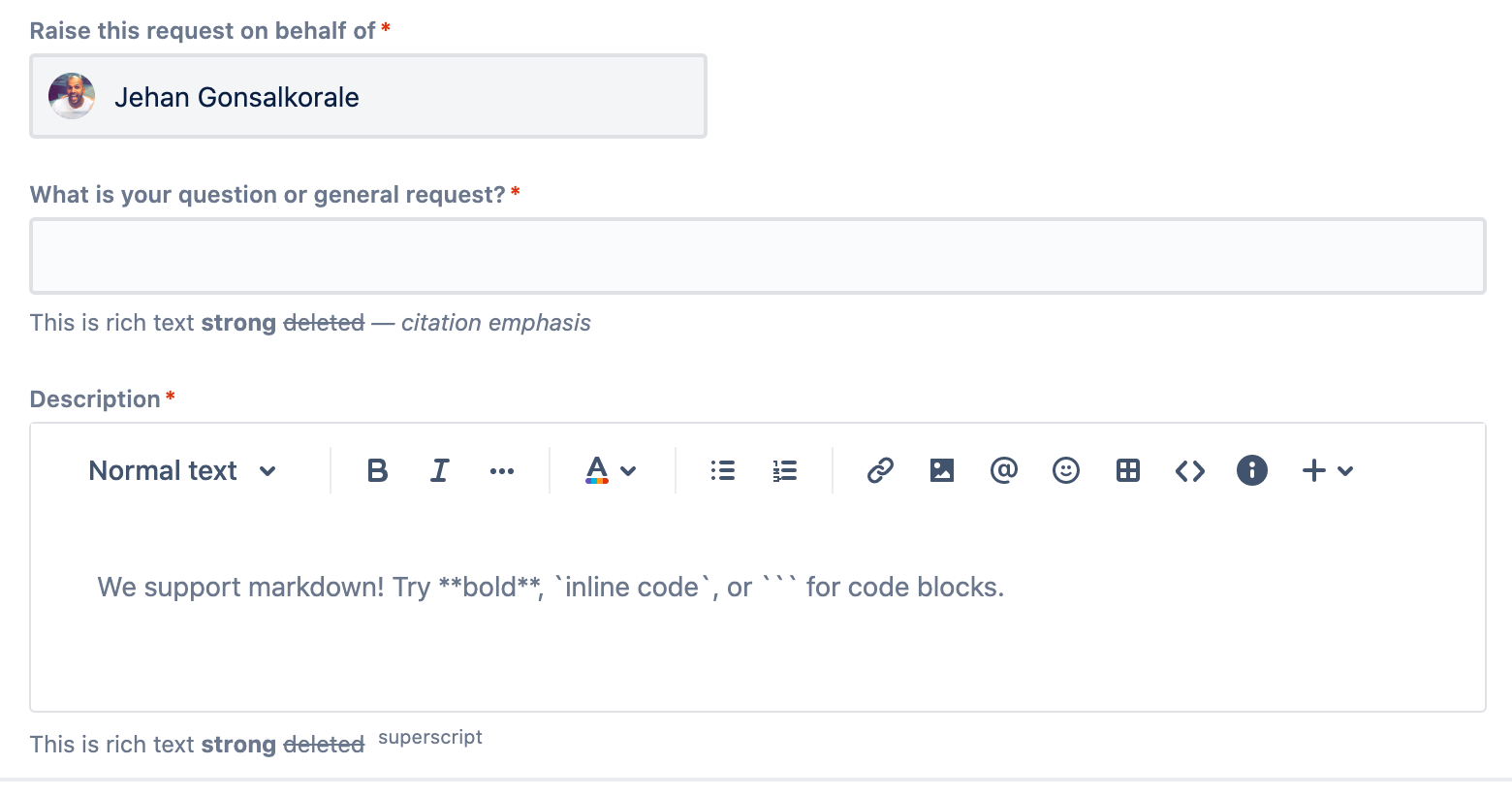The width and height of the screenshot is (1512, 797).
Task: Insert a table
Action: point(1127,471)
